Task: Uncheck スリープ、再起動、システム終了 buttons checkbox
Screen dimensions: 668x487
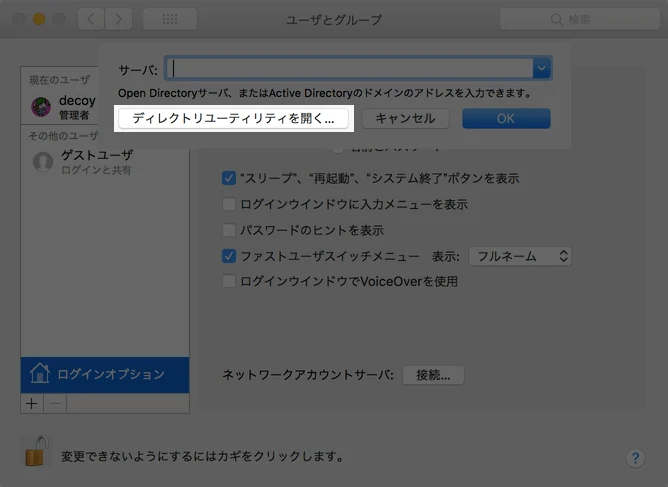Action: (229, 178)
